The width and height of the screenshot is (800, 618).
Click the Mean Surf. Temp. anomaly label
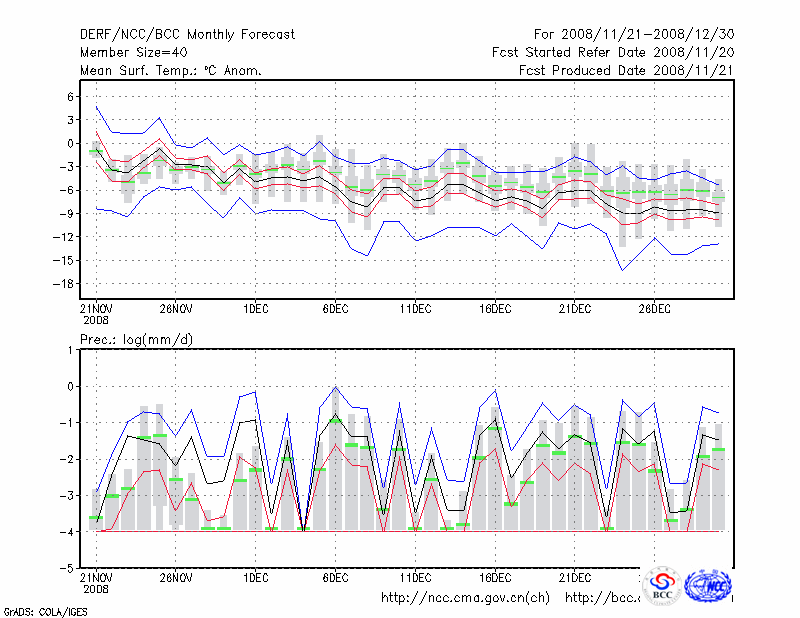pos(171,71)
